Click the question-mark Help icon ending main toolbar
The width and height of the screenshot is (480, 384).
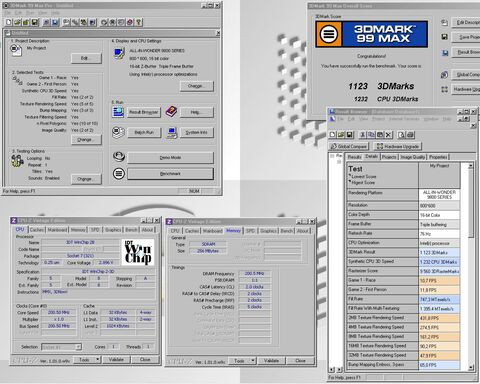(x=139, y=22)
